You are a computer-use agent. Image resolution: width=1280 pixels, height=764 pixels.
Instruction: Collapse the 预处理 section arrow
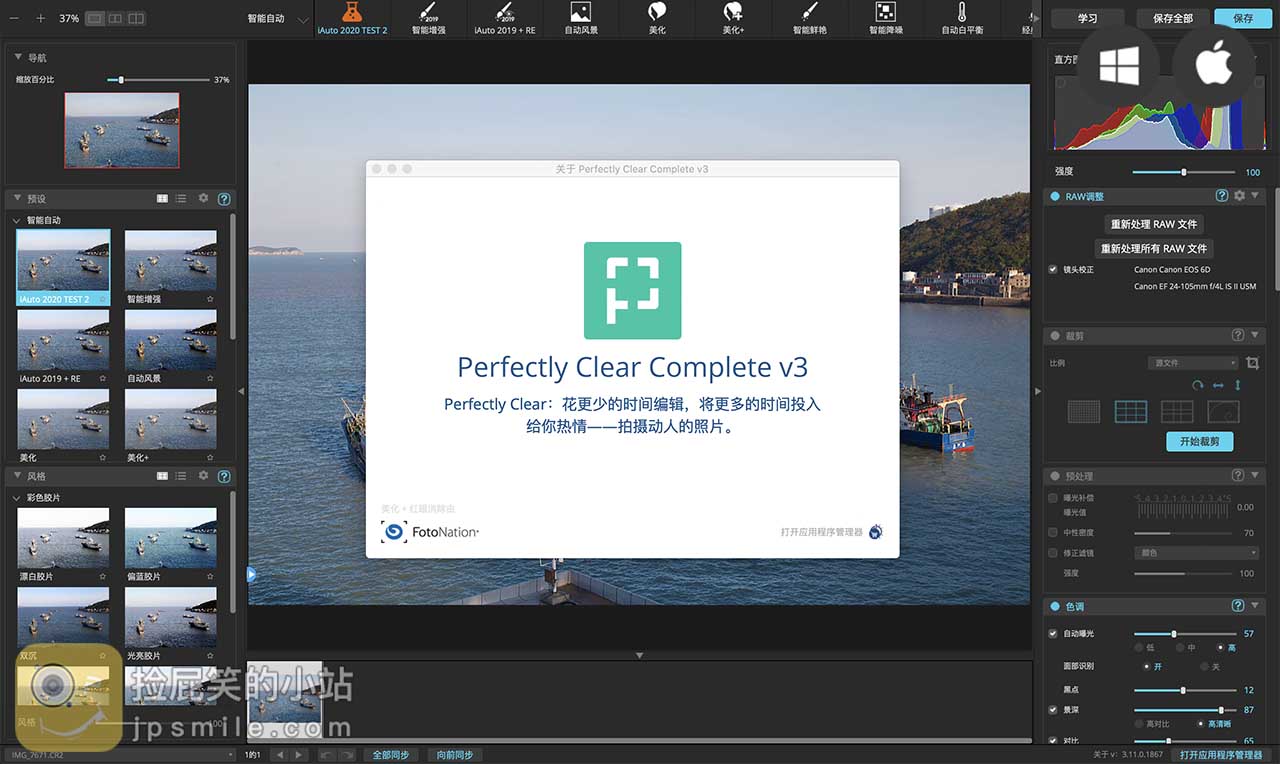1255,476
